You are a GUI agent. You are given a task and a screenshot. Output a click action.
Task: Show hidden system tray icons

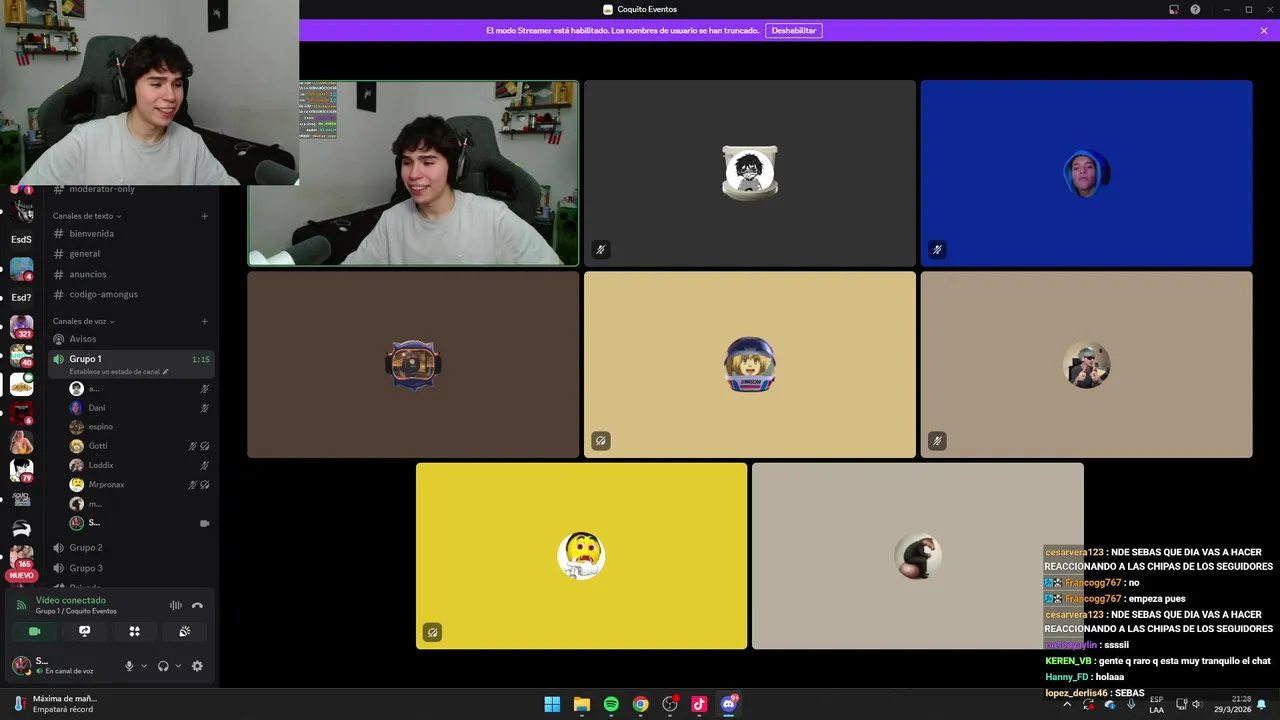[x=1067, y=704]
